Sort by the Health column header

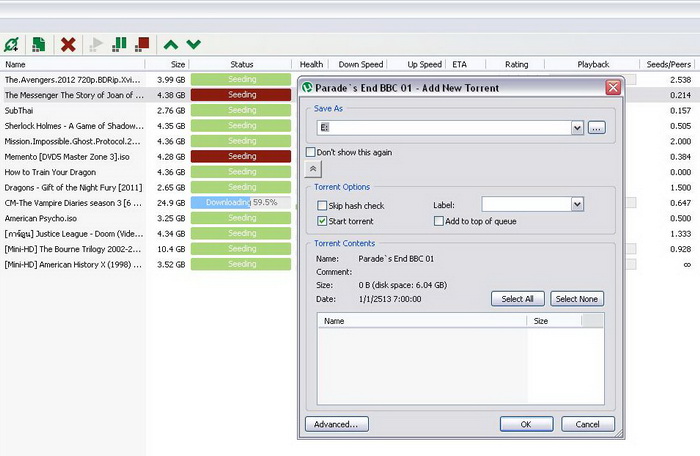tap(311, 64)
